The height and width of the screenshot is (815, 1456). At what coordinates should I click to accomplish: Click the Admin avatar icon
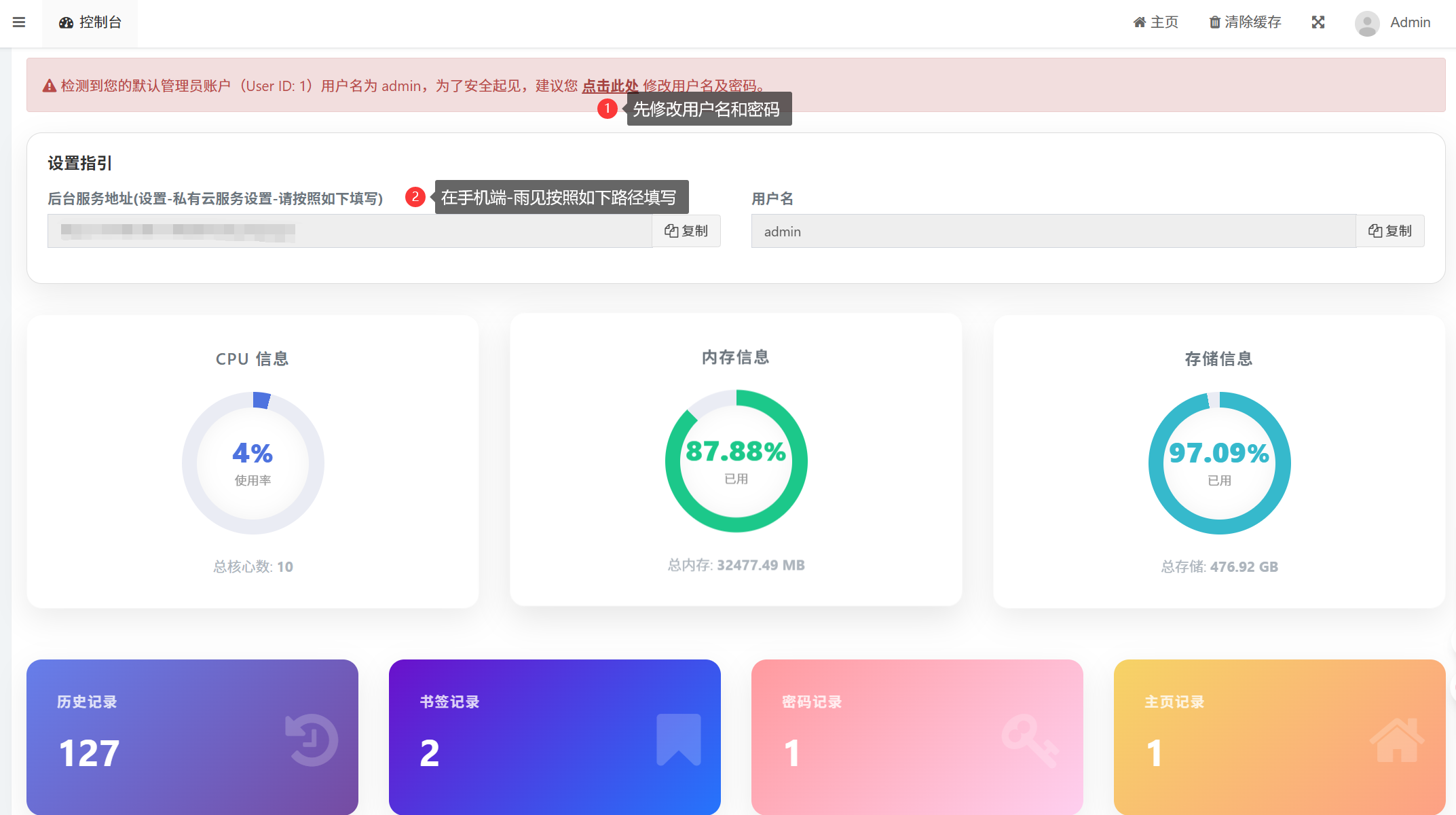point(1366,23)
